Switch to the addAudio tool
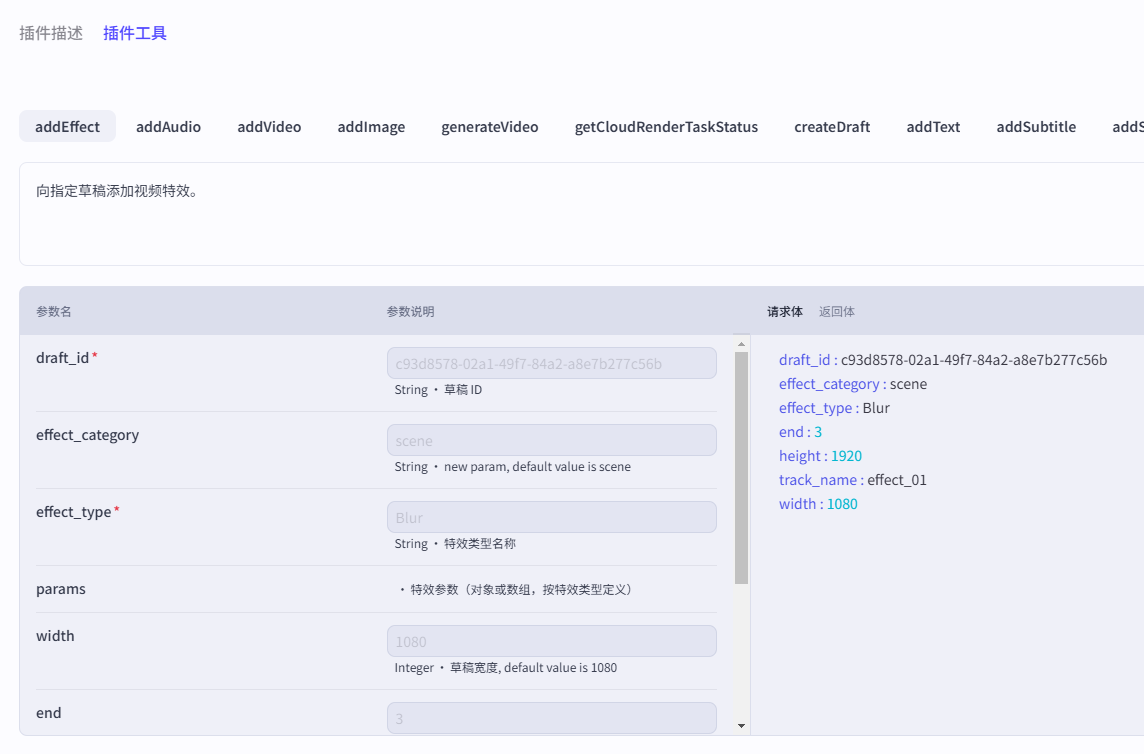The width and height of the screenshot is (1144, 754). tap(168, 127)
